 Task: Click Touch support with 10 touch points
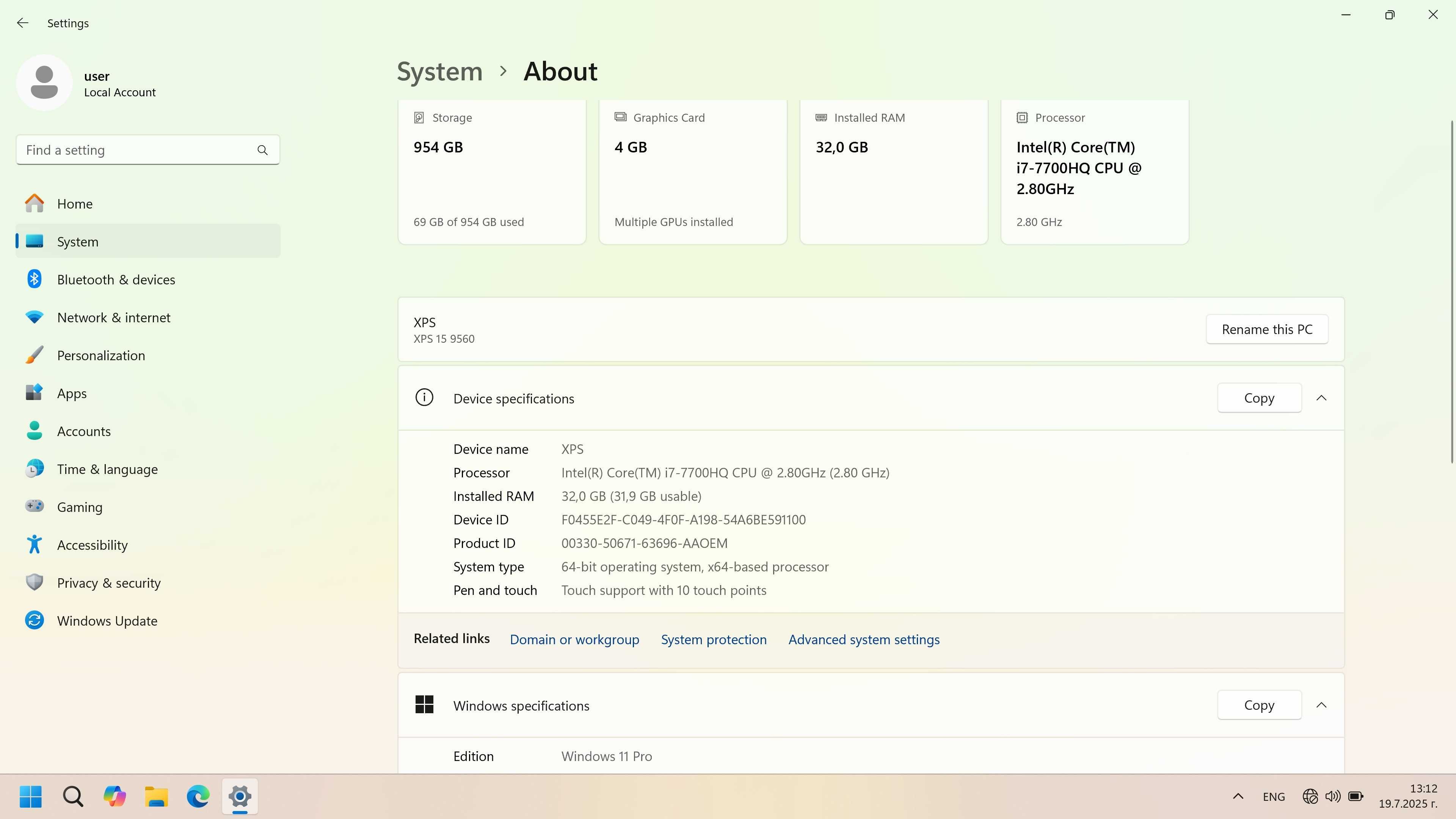click(664, 590)
